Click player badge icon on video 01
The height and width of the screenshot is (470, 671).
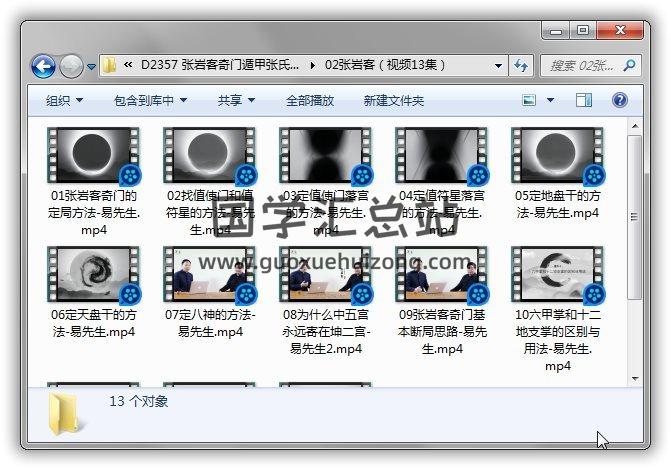(130, 175)
